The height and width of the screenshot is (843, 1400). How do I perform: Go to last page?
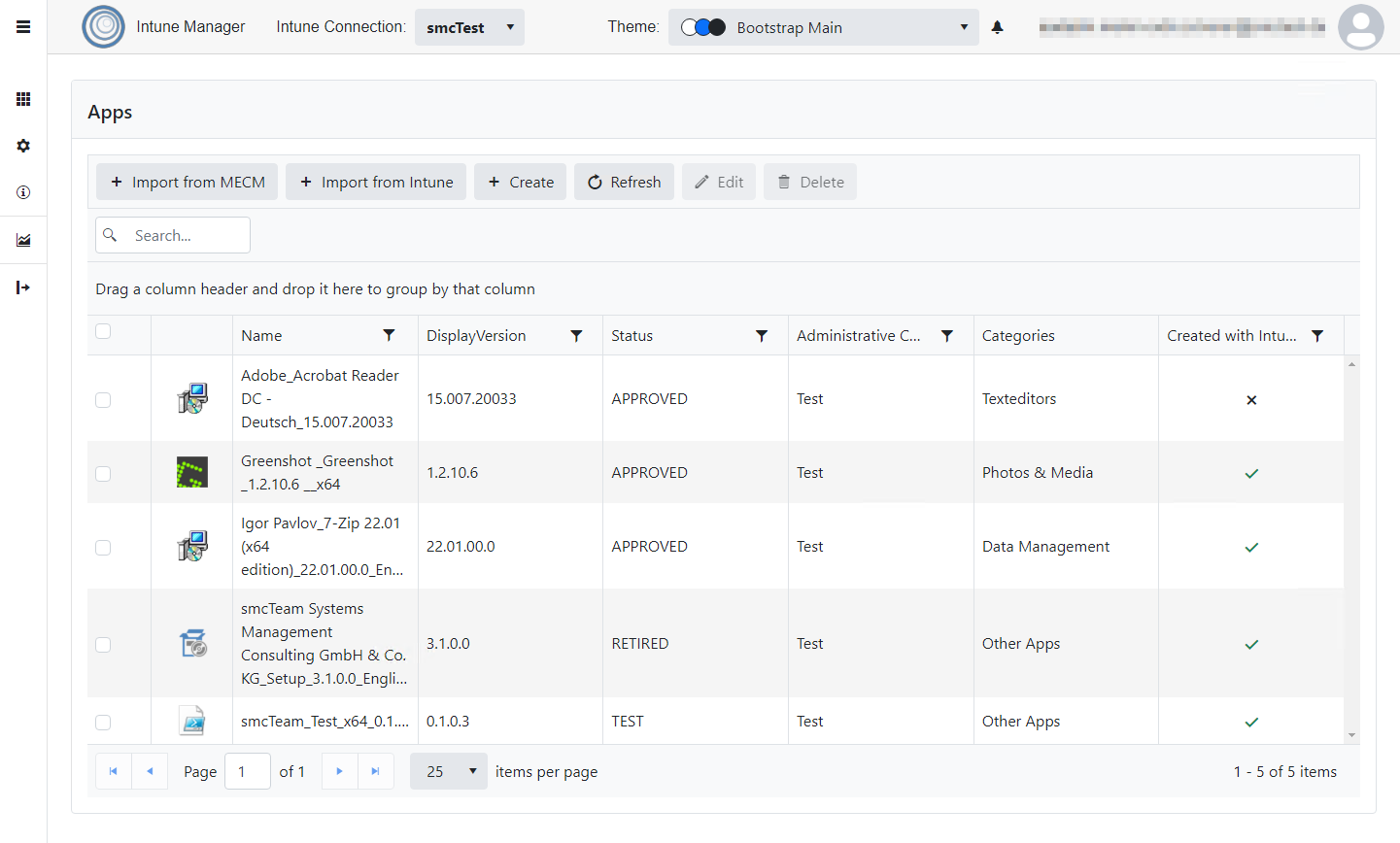(376, 771)
